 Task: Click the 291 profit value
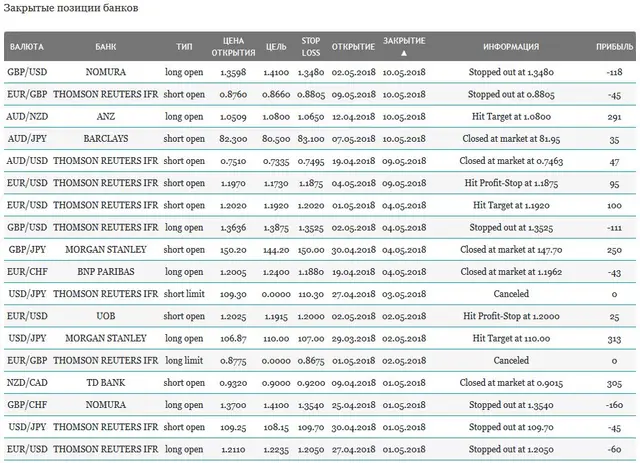(614, 117)
